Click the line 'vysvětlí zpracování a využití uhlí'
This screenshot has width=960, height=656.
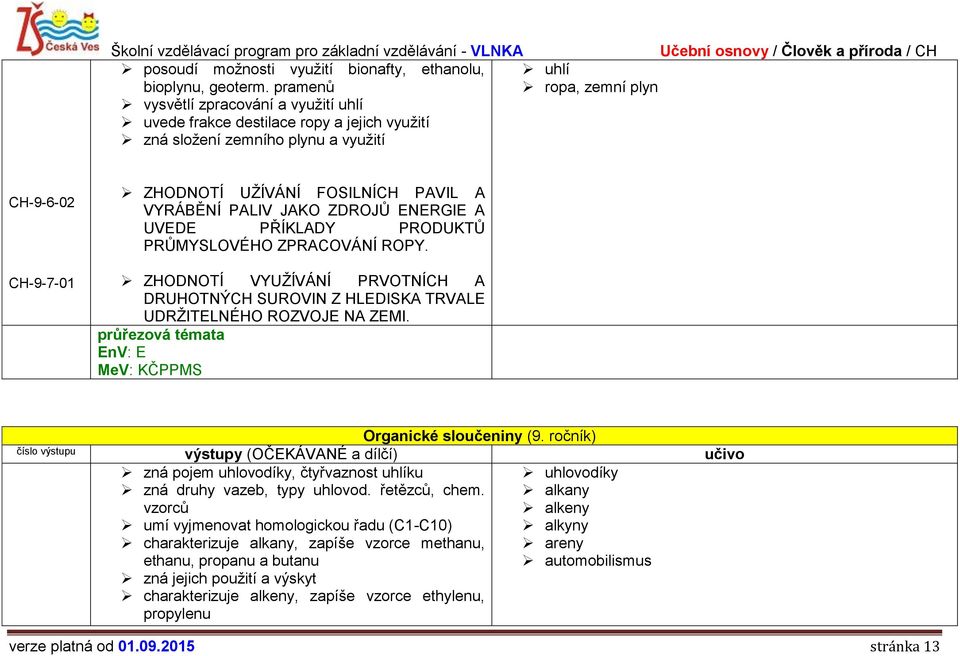[253, 105]
